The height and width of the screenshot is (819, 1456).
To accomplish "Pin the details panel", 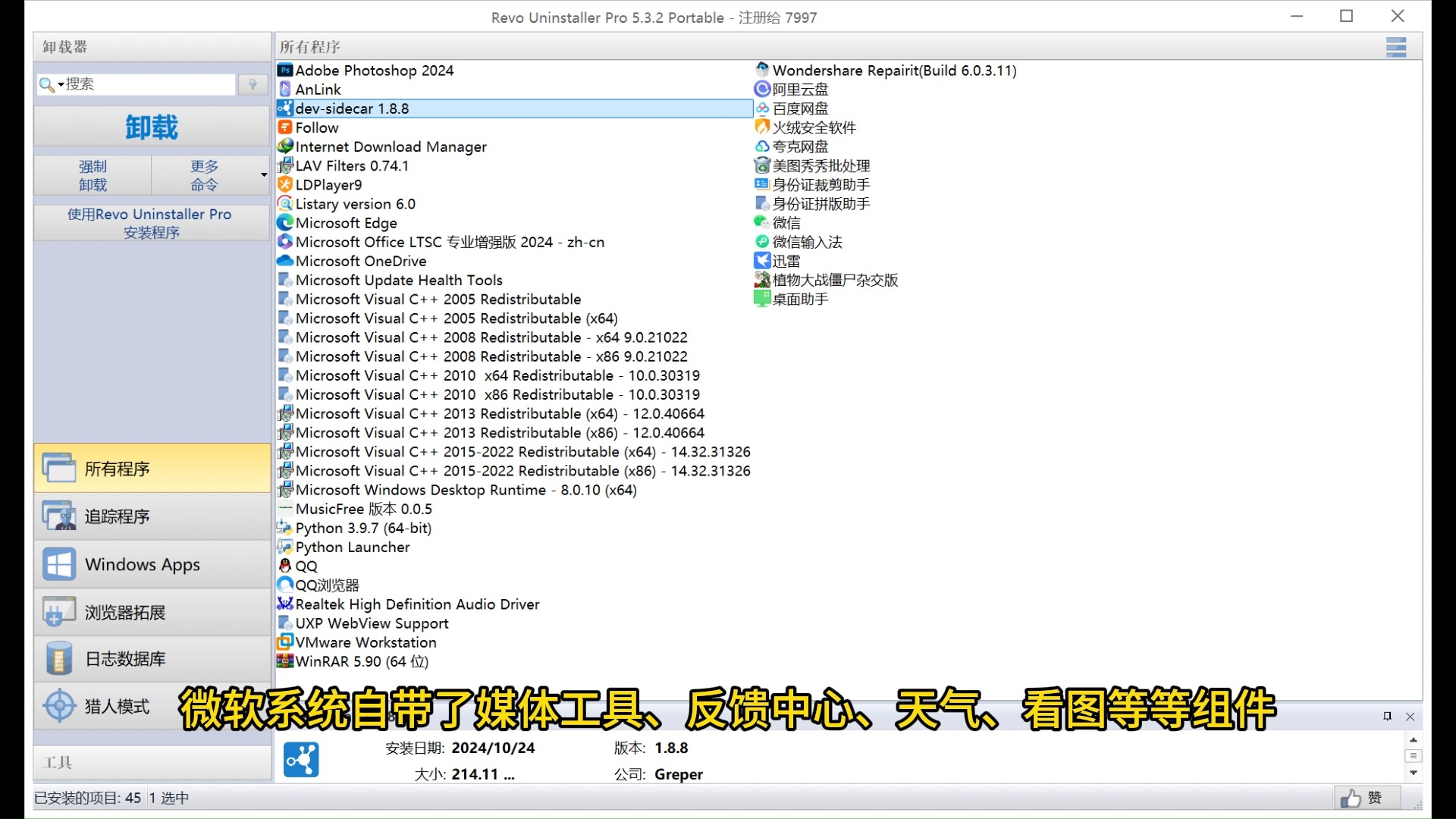I will click(x=1387, y=717).
